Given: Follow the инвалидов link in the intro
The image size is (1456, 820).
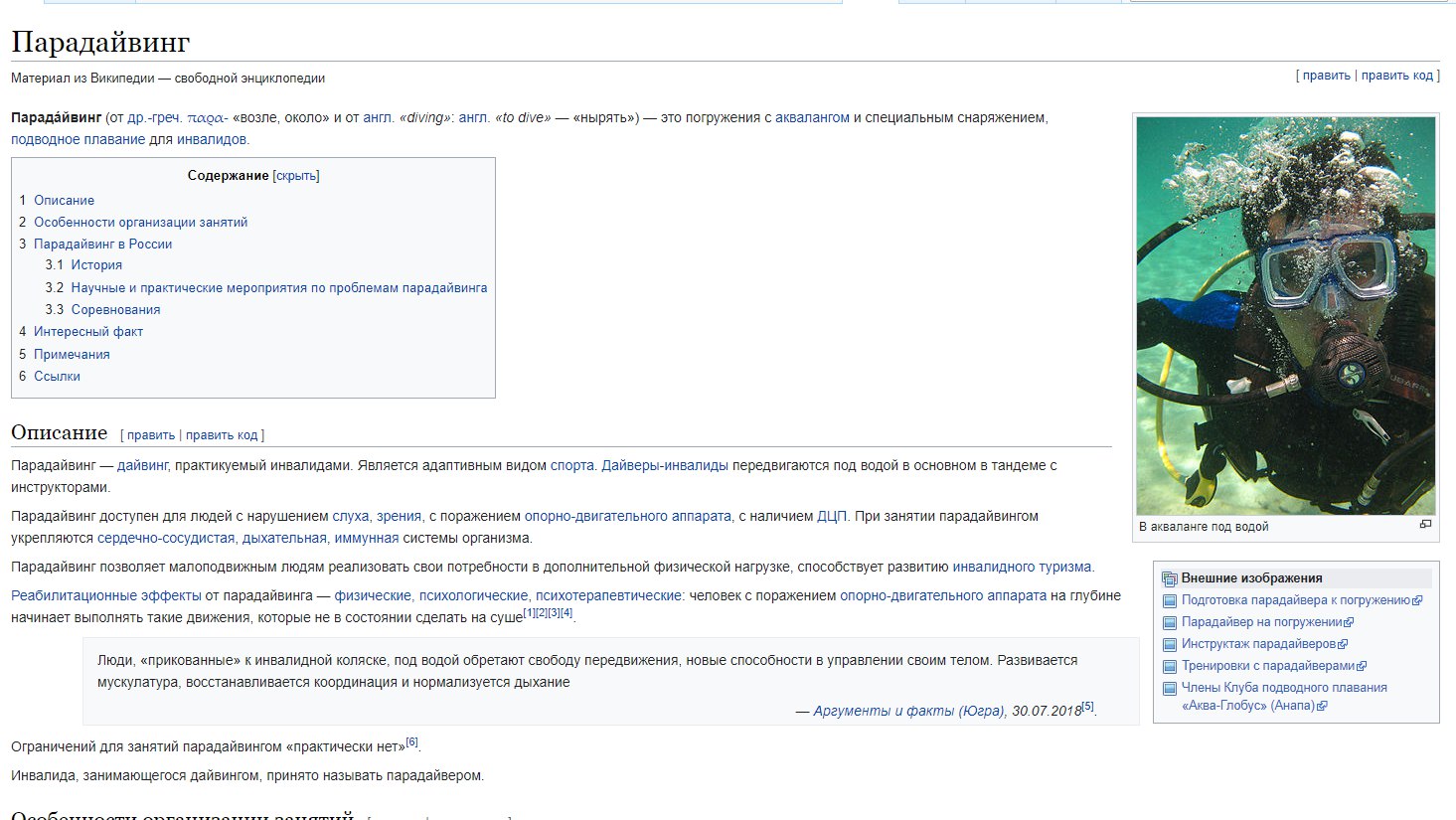Looking at the screenshot, I should pyautogui.click(x=212, y=139).
